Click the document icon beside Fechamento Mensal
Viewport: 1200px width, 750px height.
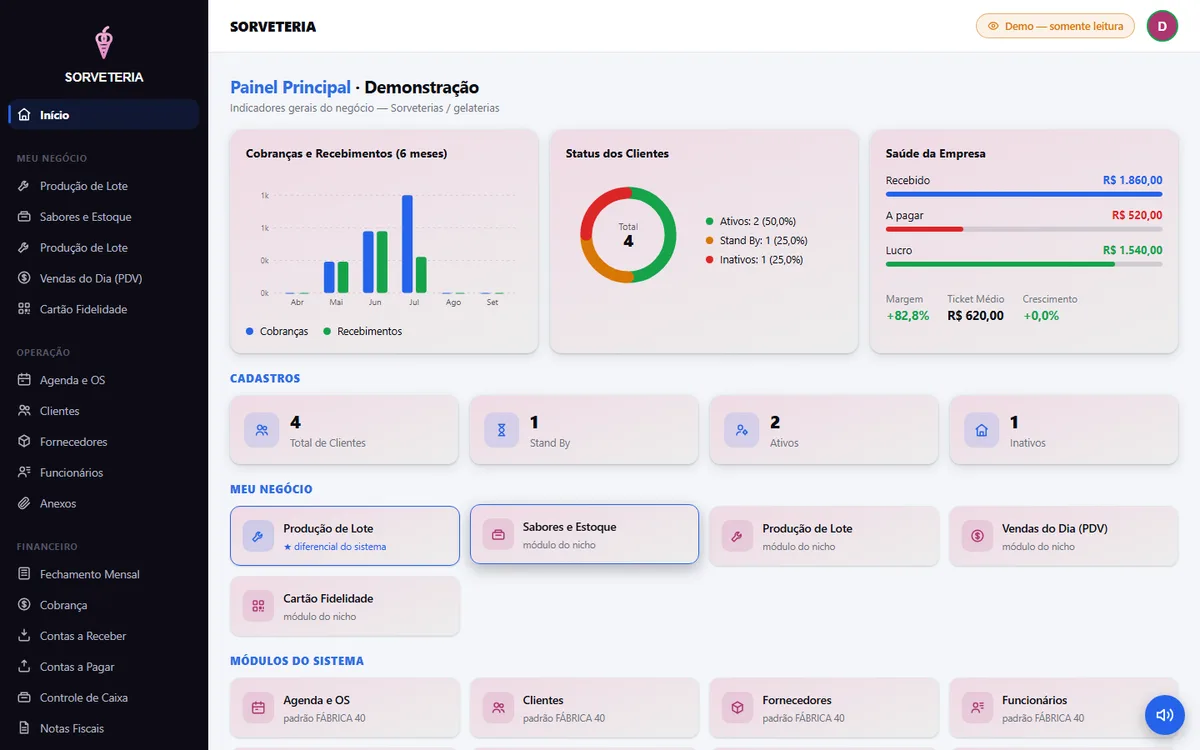point(24,574)
